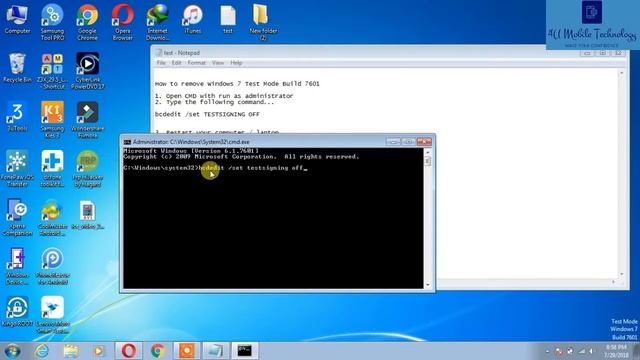640x360 pixels.
Task: Select the test file on desktop
Action: pyautogui.click(x=228, y=19)
